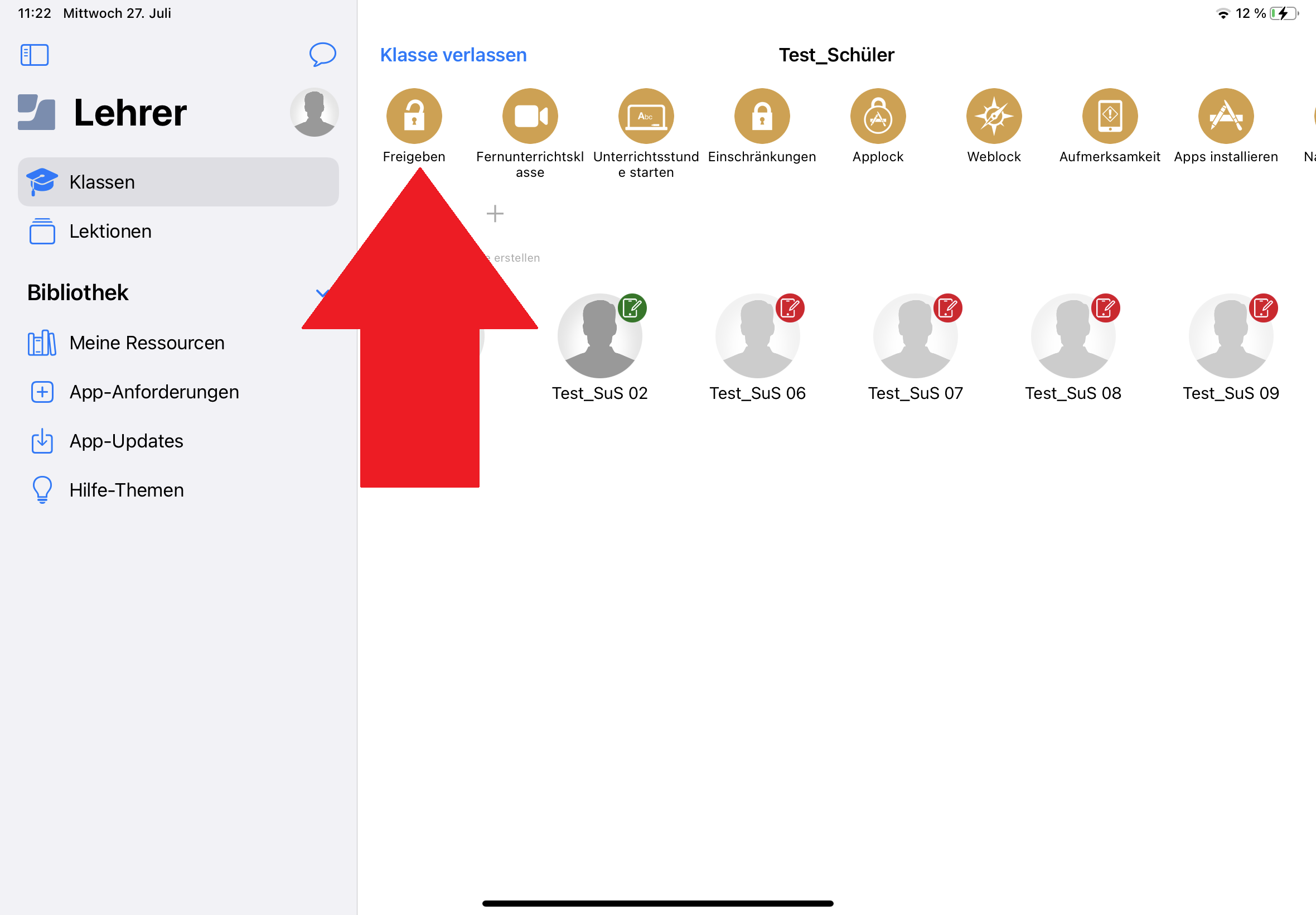Select student Test_SuS 08 avatar
Image resolution: width=1316 pixels, height=915 pixels.
pyautogui.click(x=1073, y=336)
